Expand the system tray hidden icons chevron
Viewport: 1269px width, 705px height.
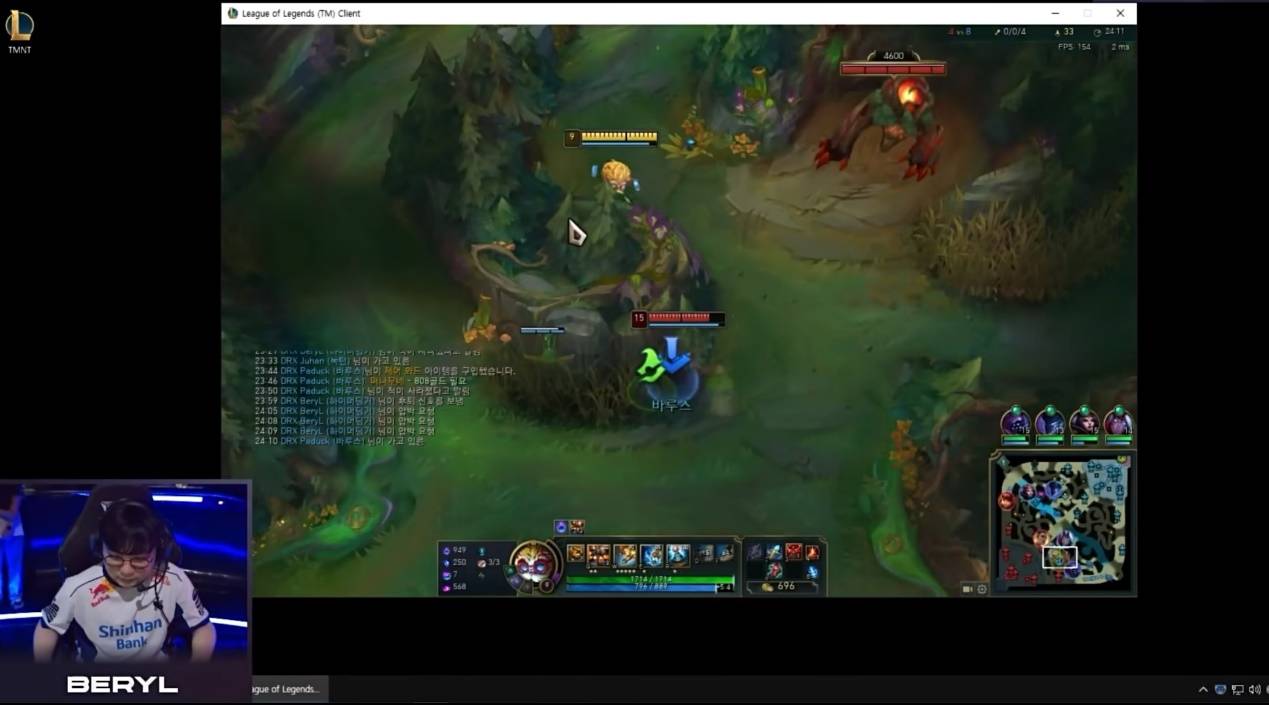coord(1203,689)
